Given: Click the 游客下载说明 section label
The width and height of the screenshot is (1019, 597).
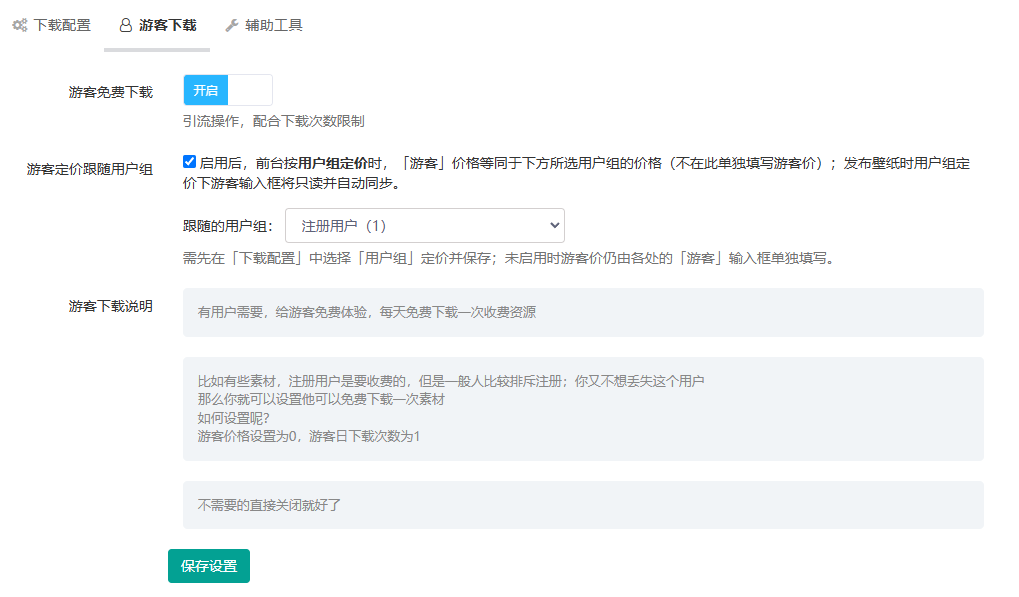Looking at the screenshot, I should [111, 306].
